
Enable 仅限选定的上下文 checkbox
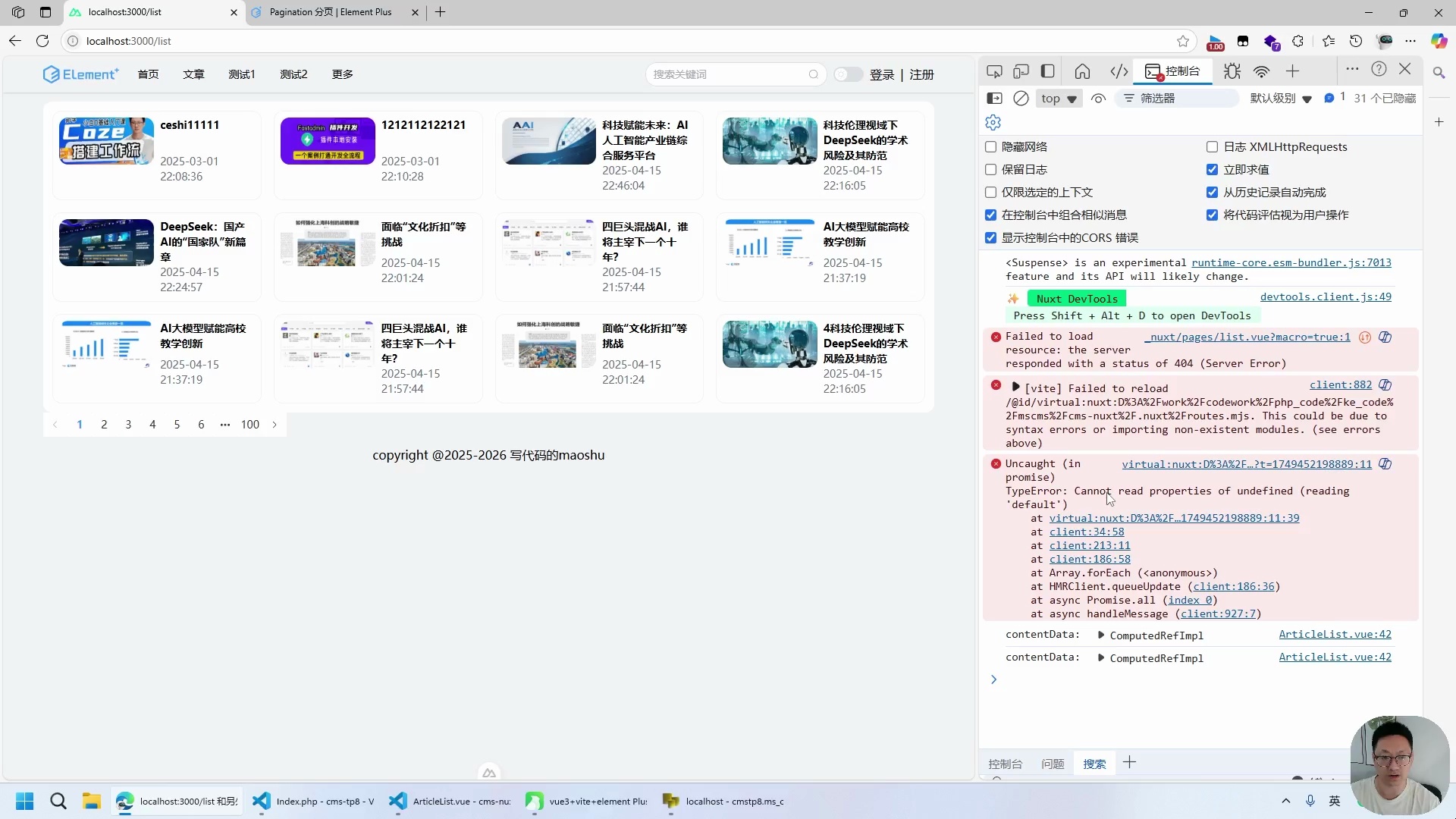990,193
